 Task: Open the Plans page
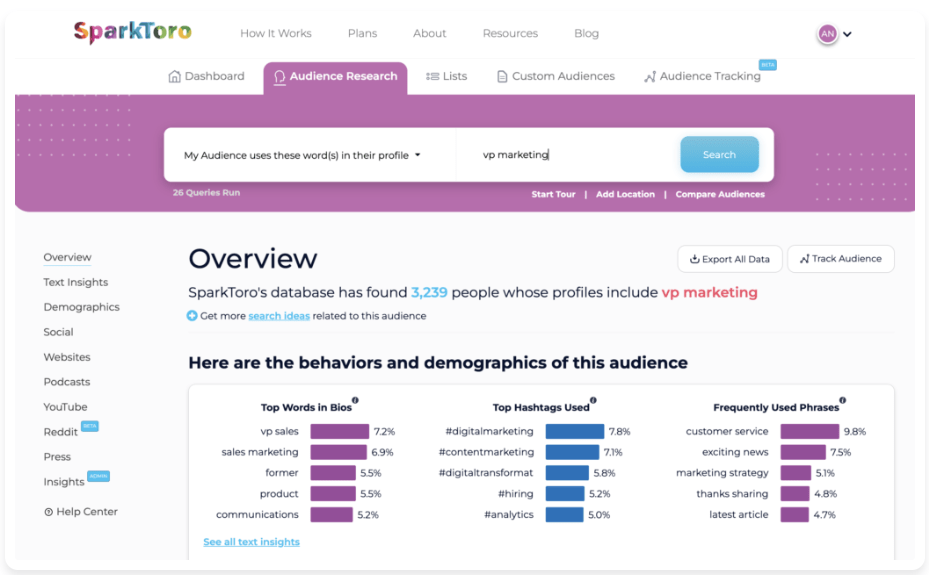click(363, 34)
